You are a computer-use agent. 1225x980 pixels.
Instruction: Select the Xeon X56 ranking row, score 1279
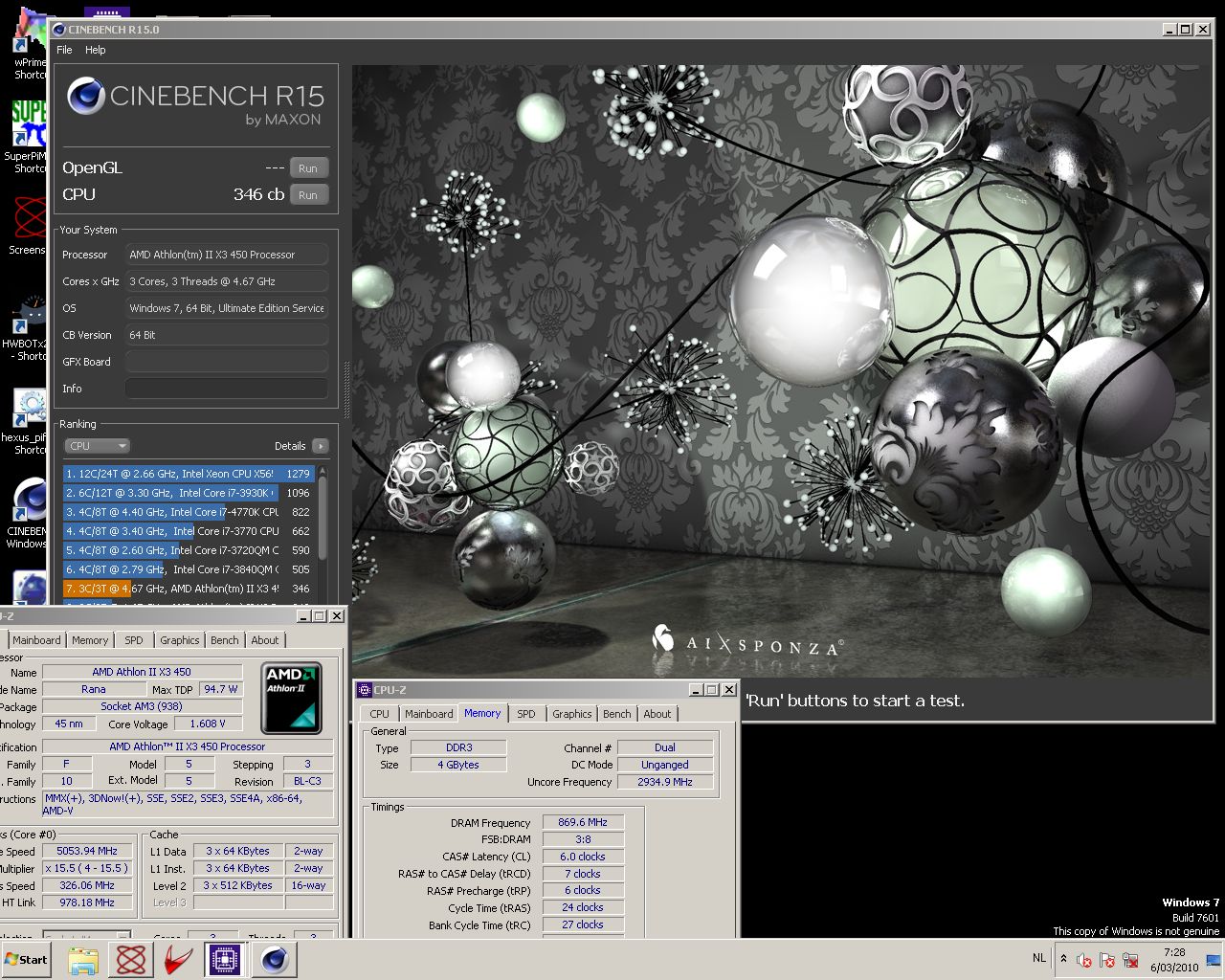(x=189, y=474)
